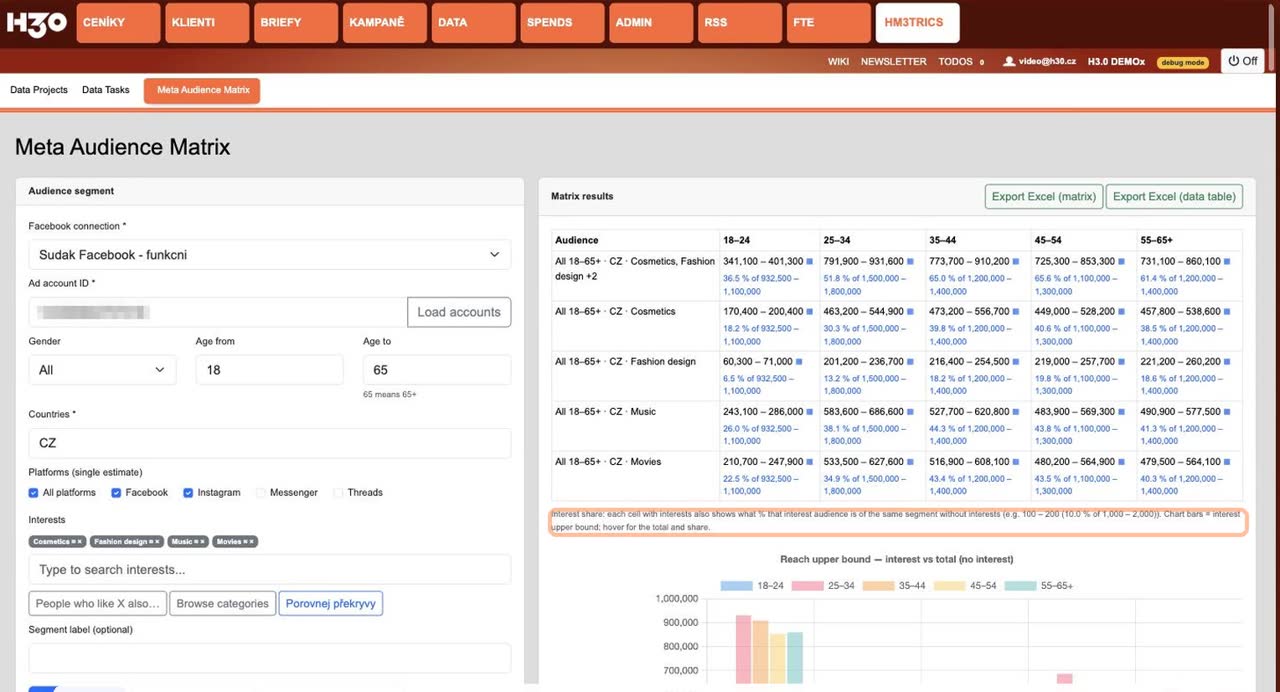Click the 35–44 legend color swatch
Screen dimensions: 1280x692
click(878, 586)
